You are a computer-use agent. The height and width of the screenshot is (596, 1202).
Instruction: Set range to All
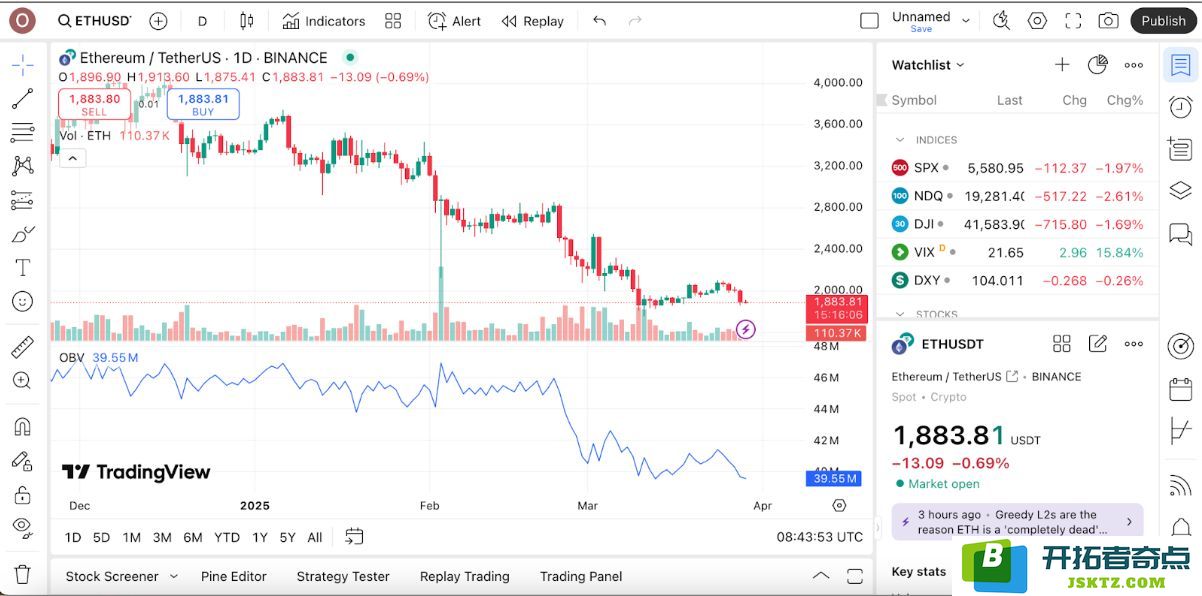click(315, 537)
